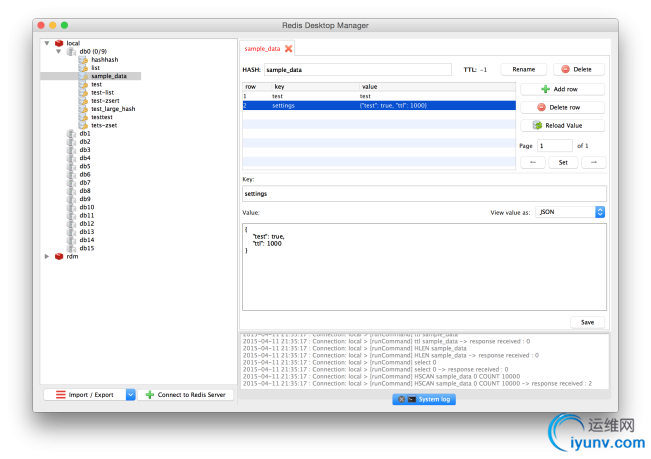
Task: Click the System log terminal icon
Action: point(411,399)
